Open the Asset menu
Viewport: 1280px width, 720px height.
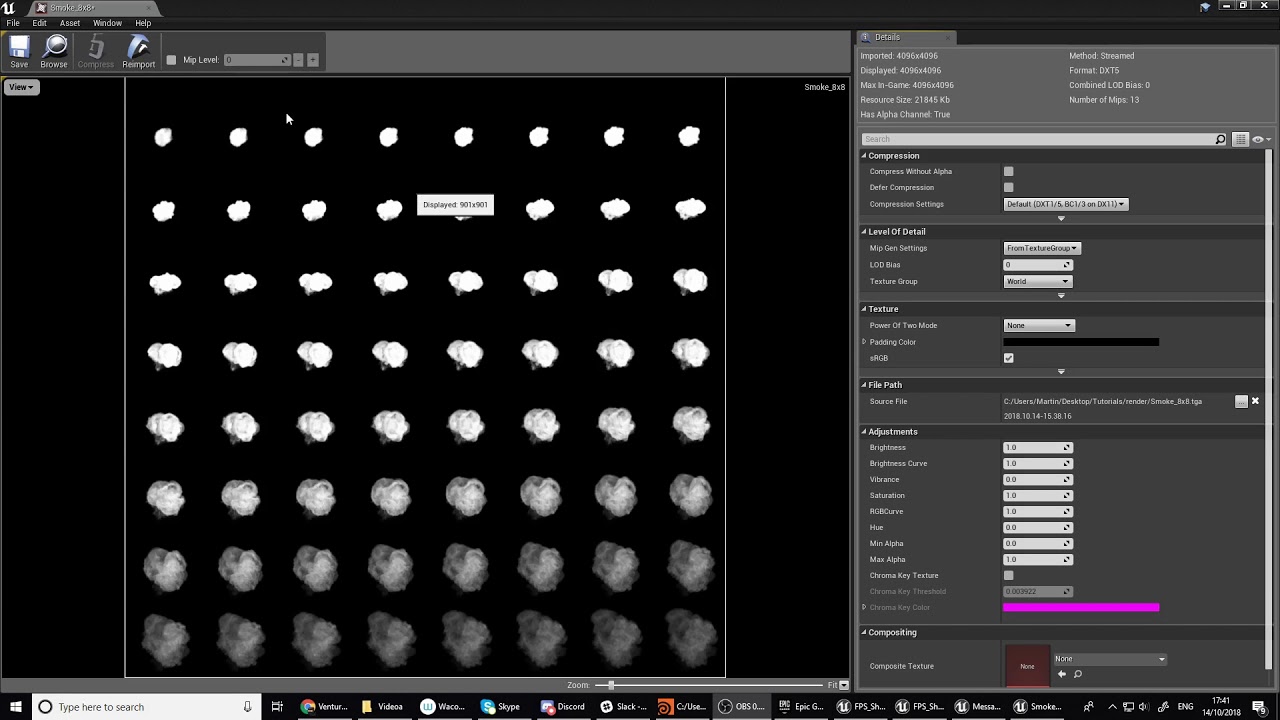click(70, 23)
